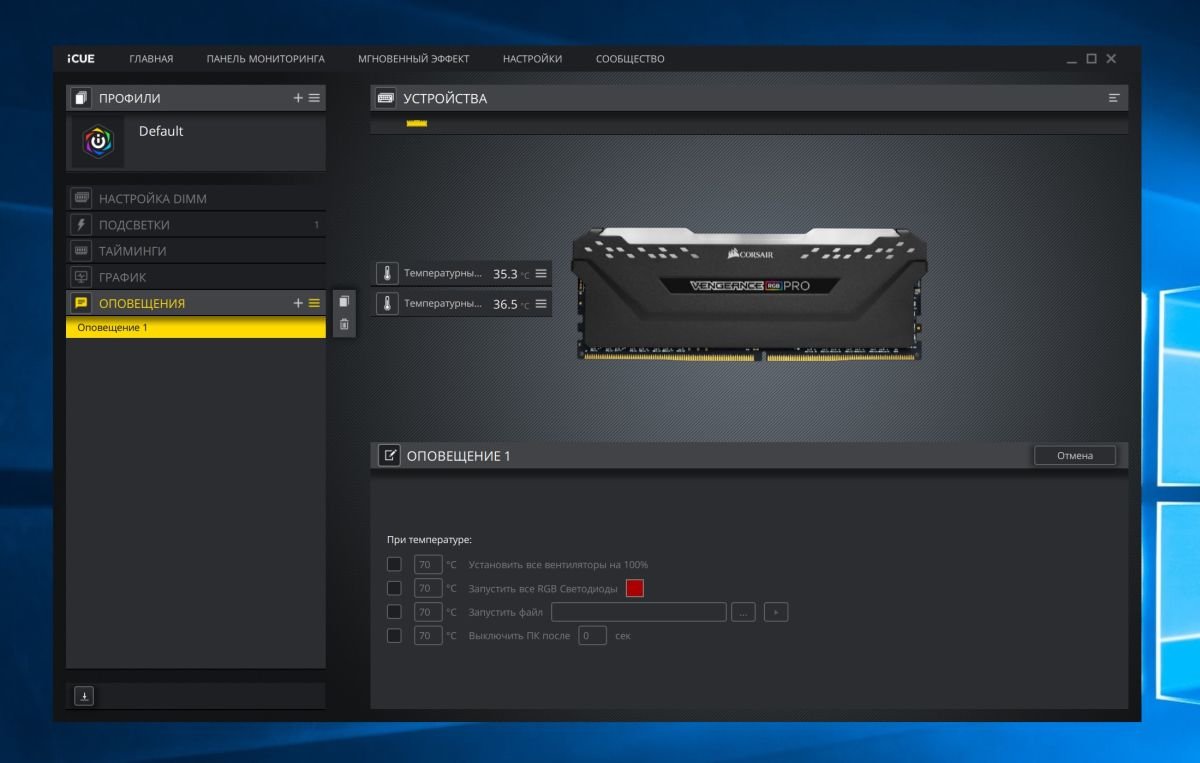Viewport: 1200px width, 763px height.
Task: Click the ПРОФИЛИ panel icon
Action: [81, 98]
